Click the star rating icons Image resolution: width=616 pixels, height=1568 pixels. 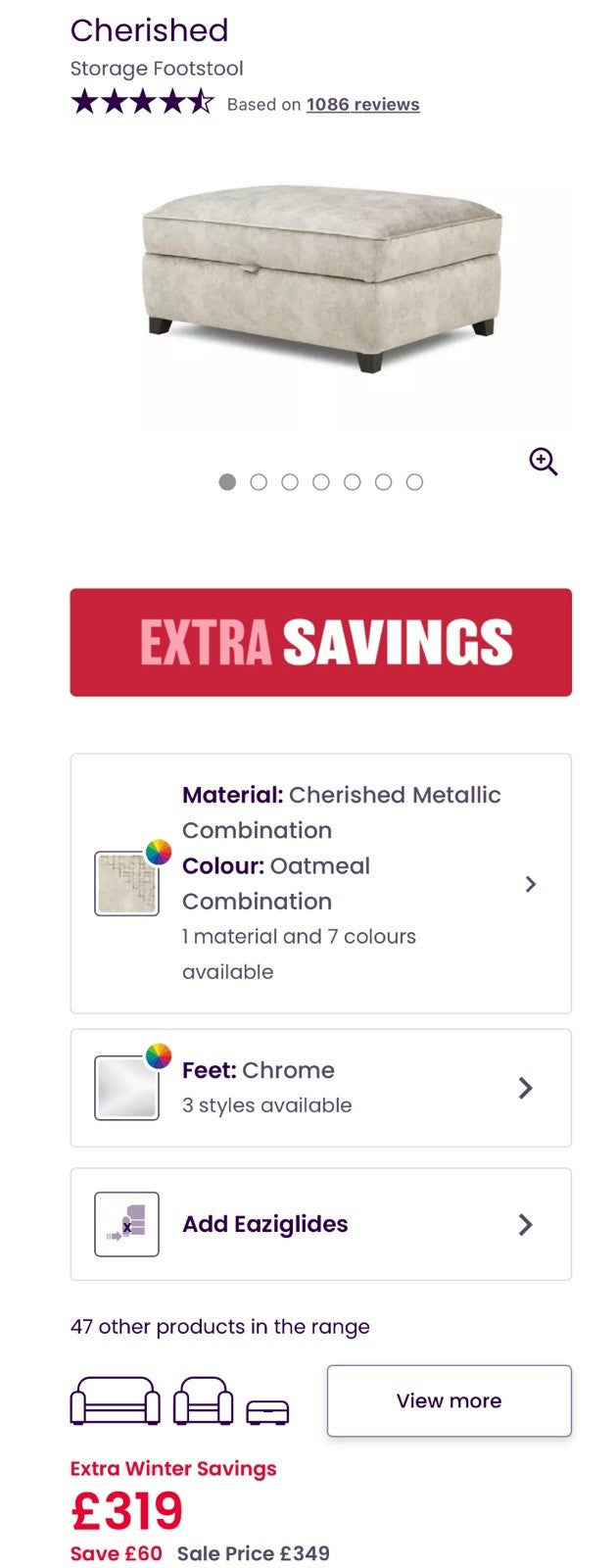pos(142,102)
